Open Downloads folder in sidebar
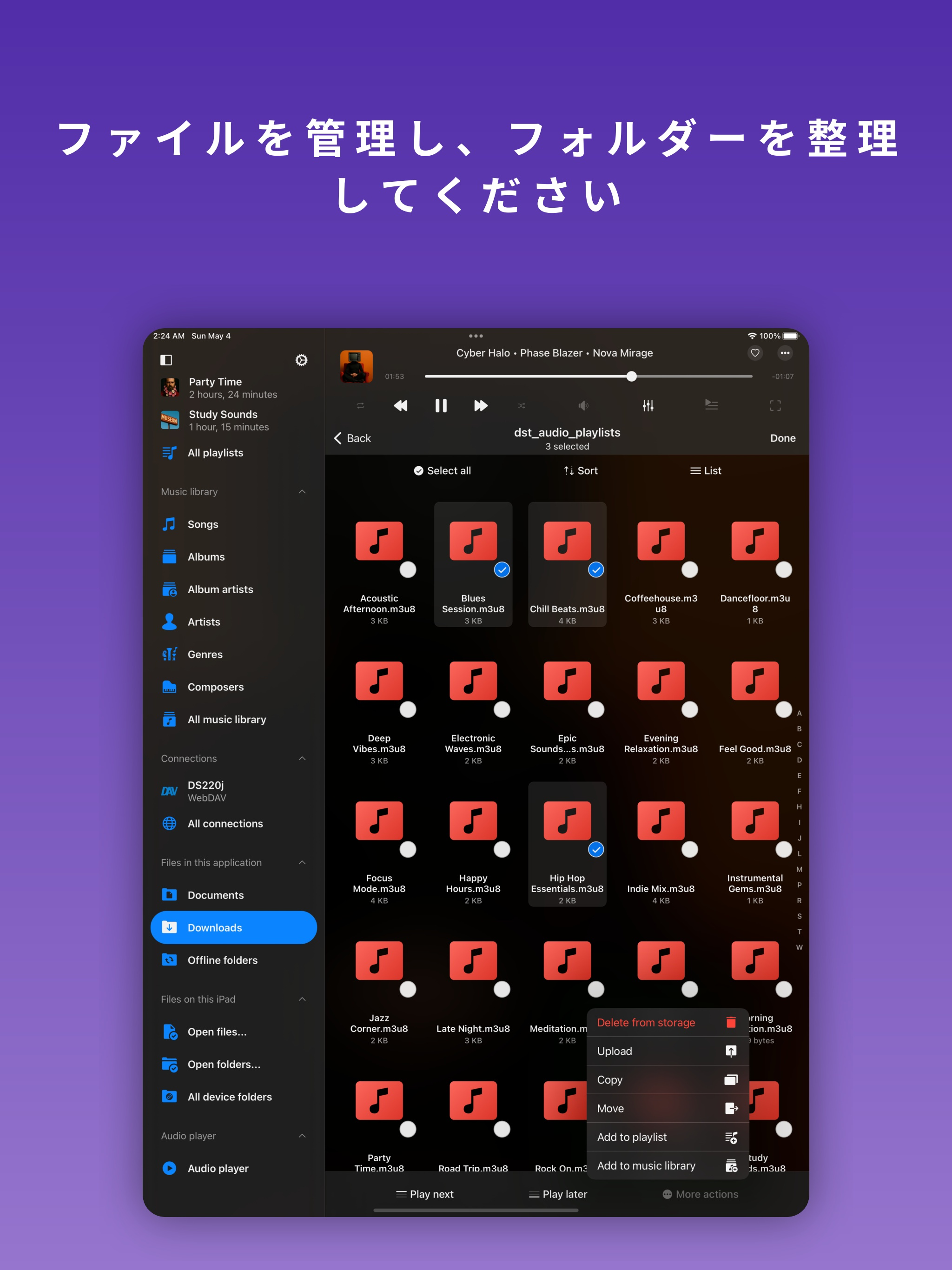 click(234, 927)
